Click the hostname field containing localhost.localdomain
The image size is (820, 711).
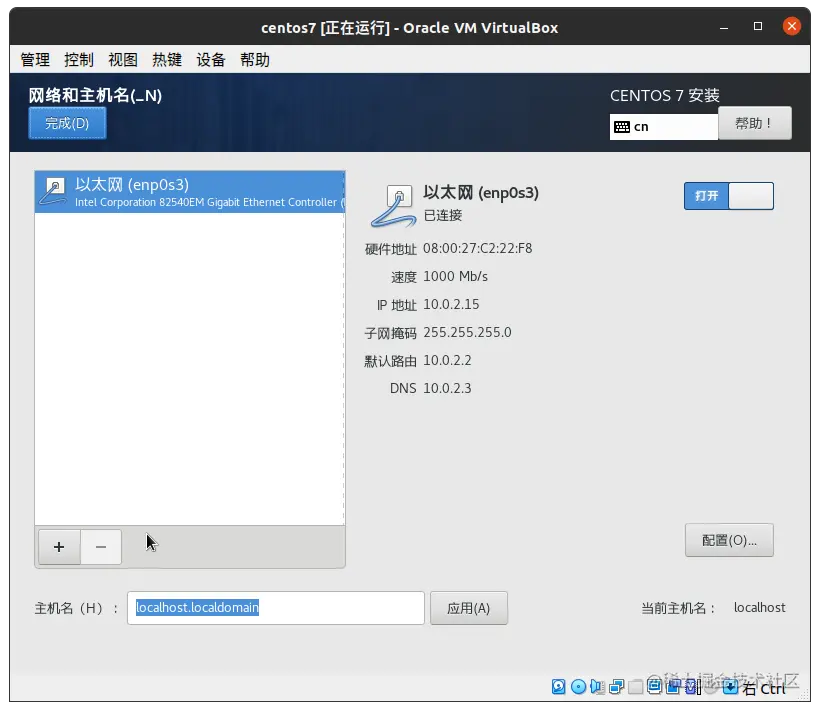click(x=276, y=608)
